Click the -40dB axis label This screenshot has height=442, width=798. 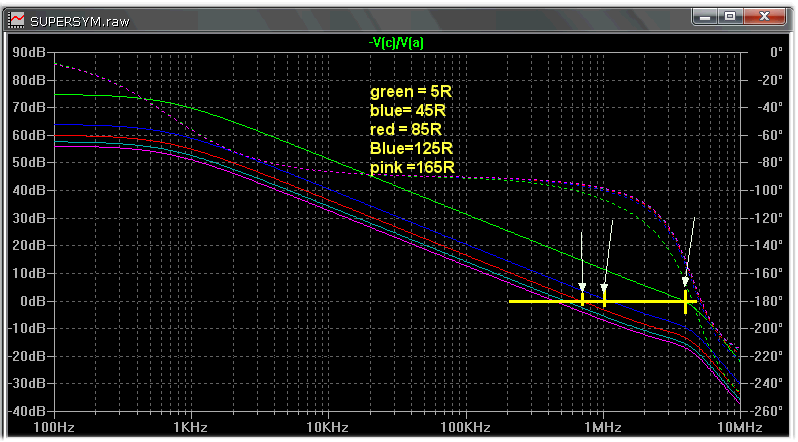26,410
